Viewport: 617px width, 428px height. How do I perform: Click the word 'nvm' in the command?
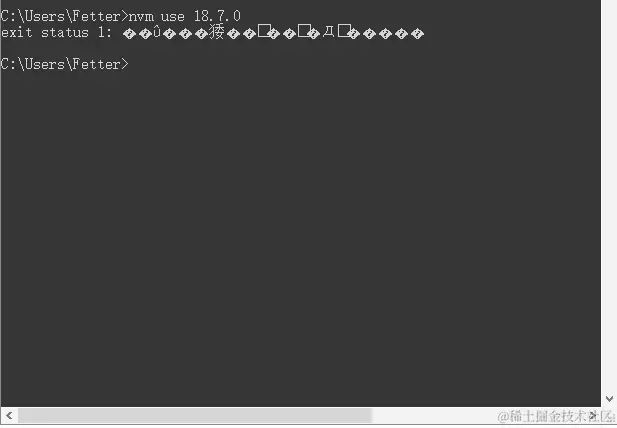coord(141,17)
